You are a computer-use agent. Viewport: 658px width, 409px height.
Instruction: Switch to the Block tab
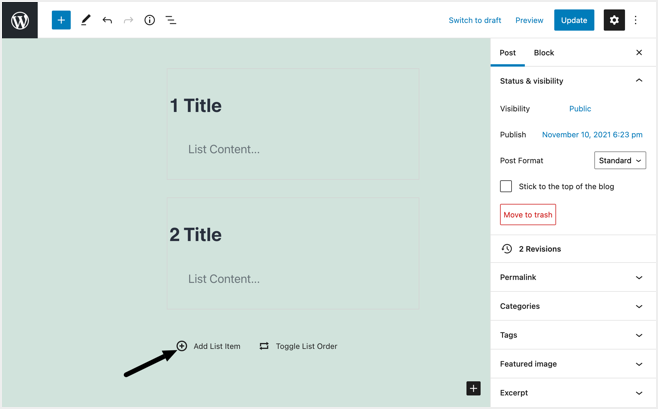pos(543,53)
